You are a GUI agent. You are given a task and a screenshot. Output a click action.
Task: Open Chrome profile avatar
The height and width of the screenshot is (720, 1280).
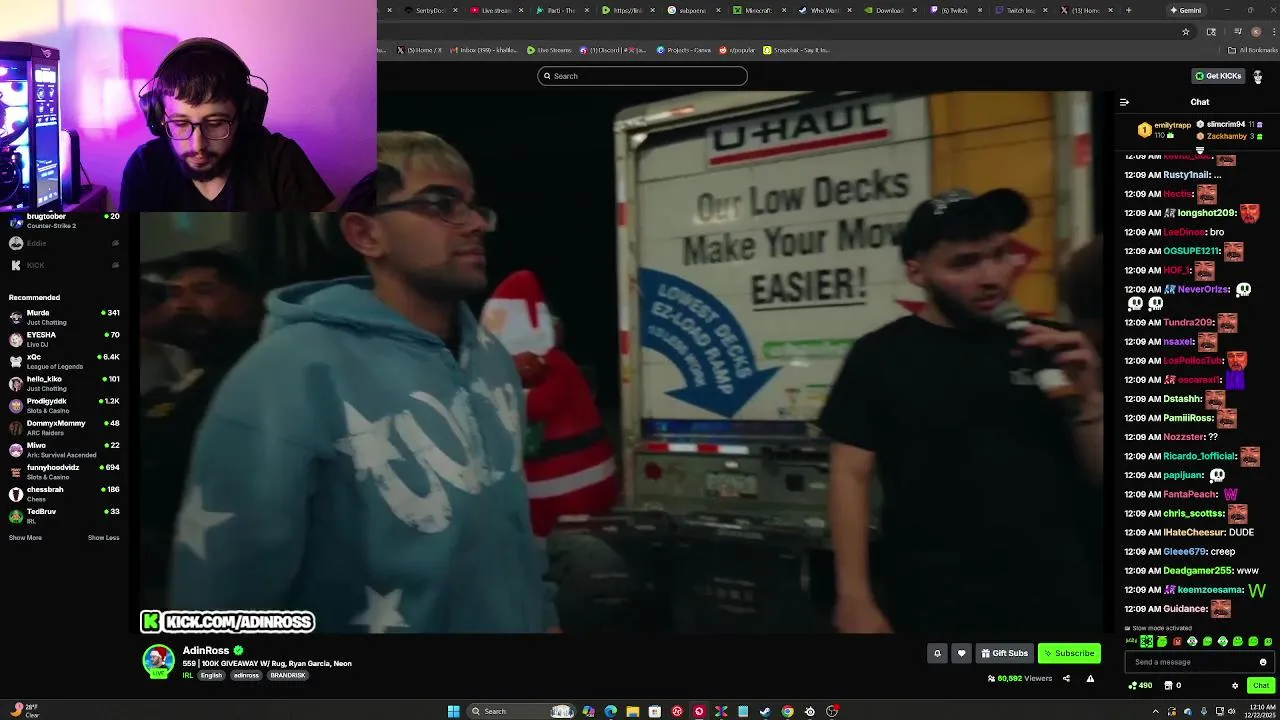[1256, 32]
